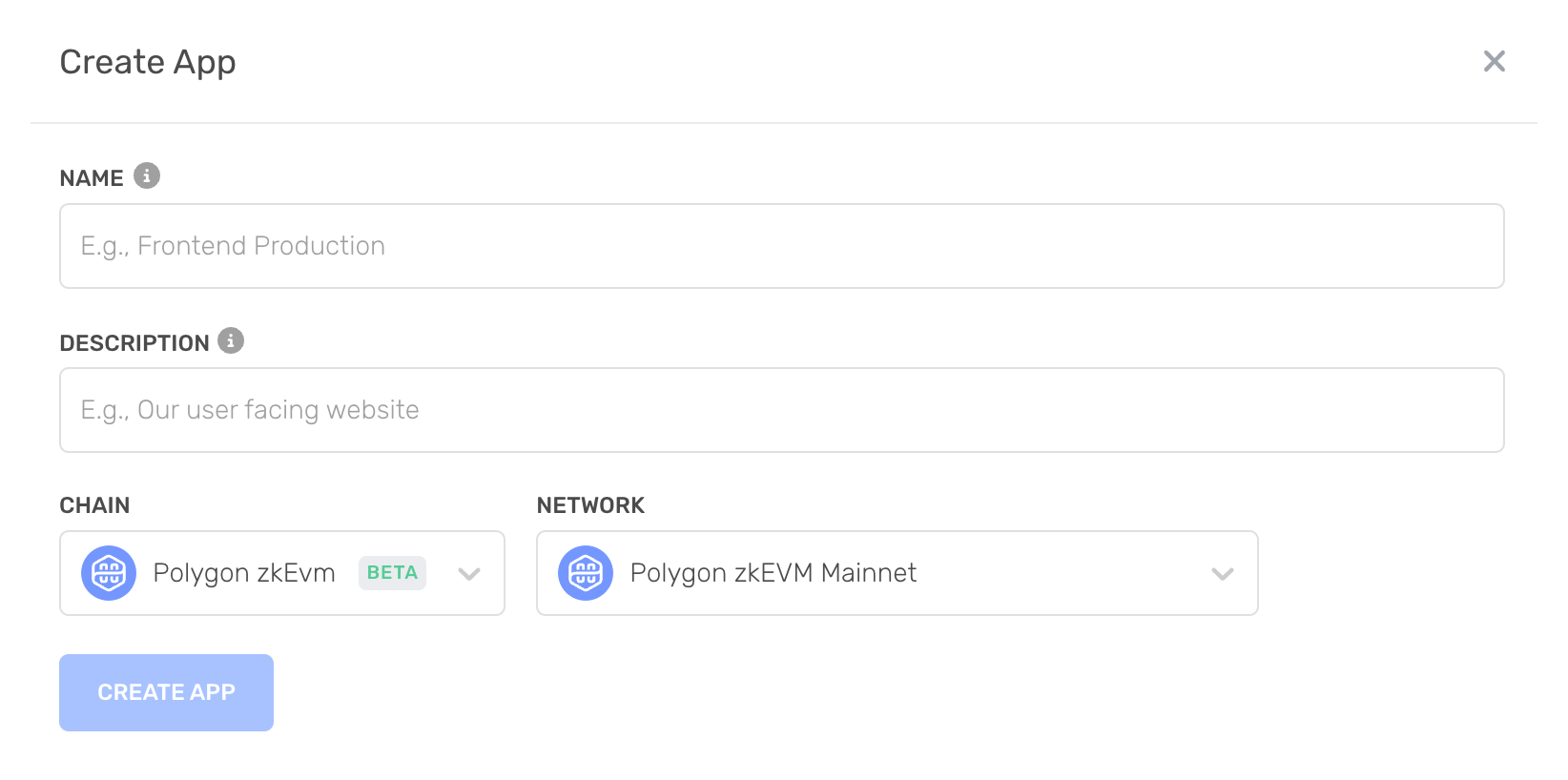Select the Polygon zkEVM Mainnet text

tap(774, 573)
